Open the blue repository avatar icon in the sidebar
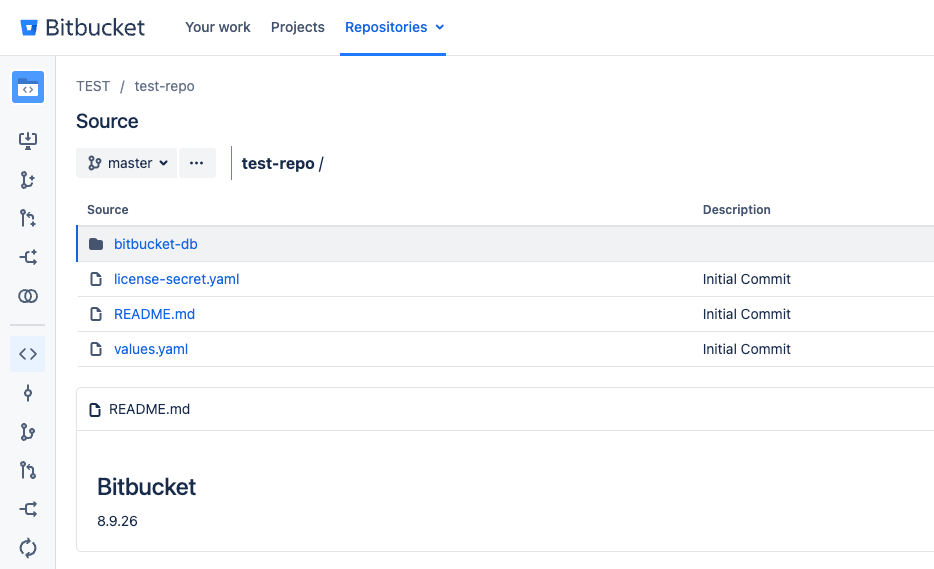This screenshot has width=934, height=569. click(28, 87)
